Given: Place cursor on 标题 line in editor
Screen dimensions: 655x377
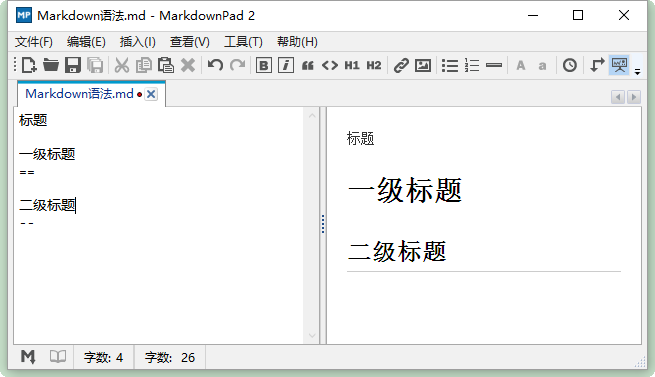Looking at the screenshot, I should point(33,120).
